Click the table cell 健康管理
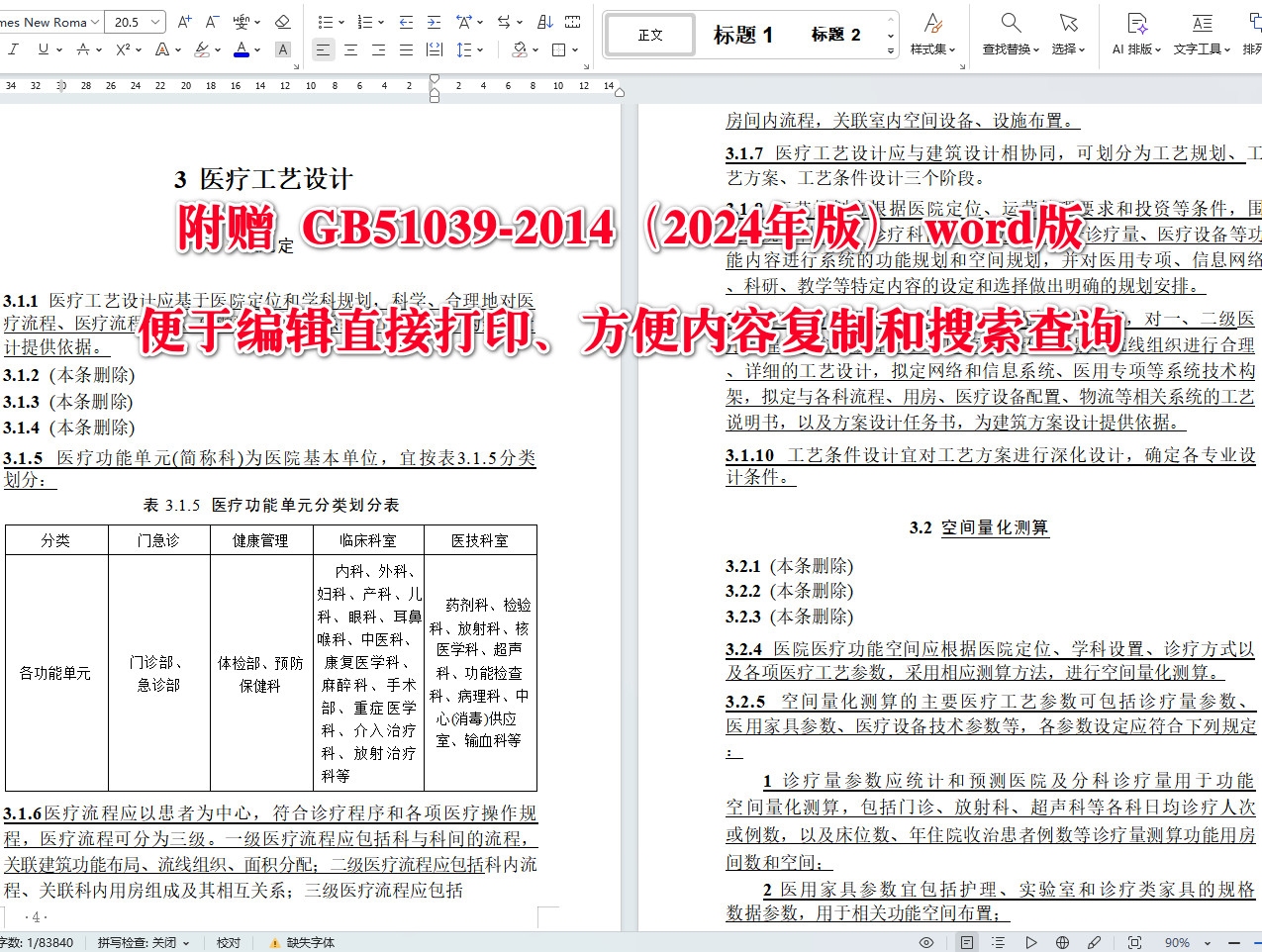The image size is (1262, 952). (x=260, y=540)
